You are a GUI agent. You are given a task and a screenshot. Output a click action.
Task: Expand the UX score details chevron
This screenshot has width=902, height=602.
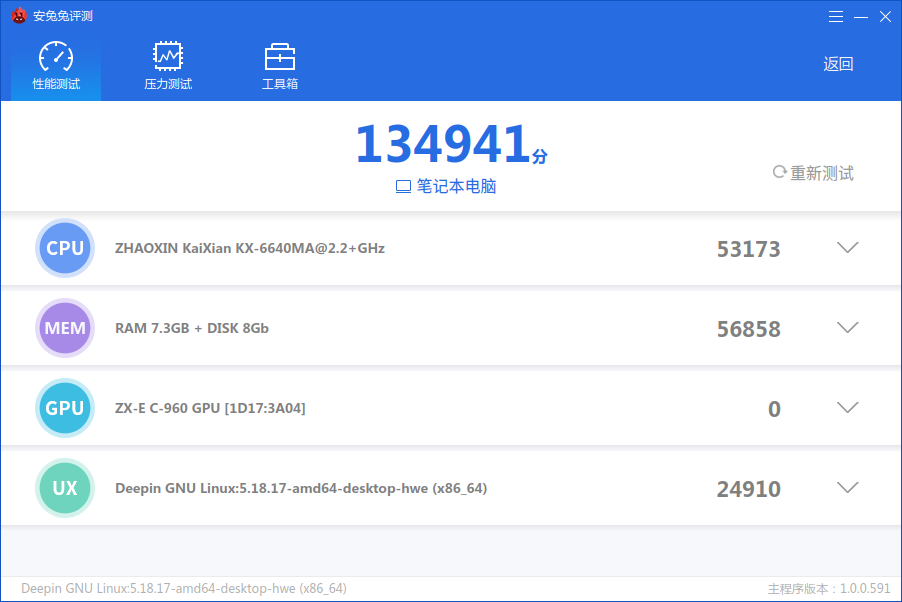[847, 488]
